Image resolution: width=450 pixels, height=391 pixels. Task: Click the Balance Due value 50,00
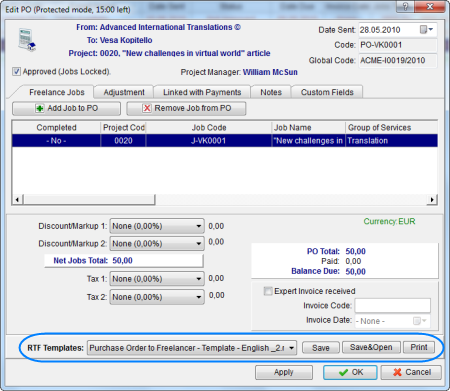[355, 271]
